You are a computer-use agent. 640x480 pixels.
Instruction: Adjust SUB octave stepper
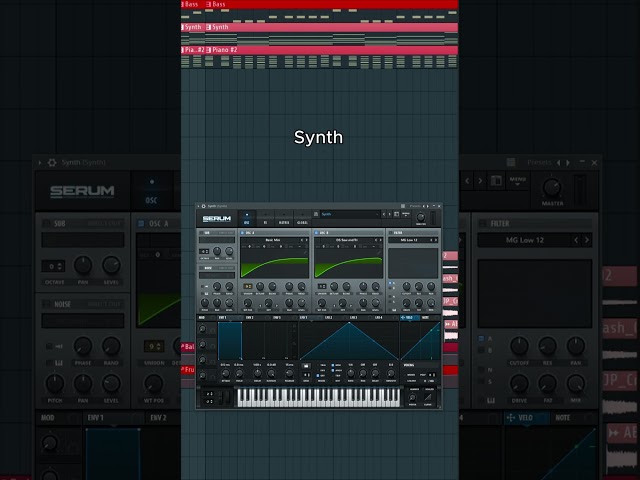[x=204, y=251]
